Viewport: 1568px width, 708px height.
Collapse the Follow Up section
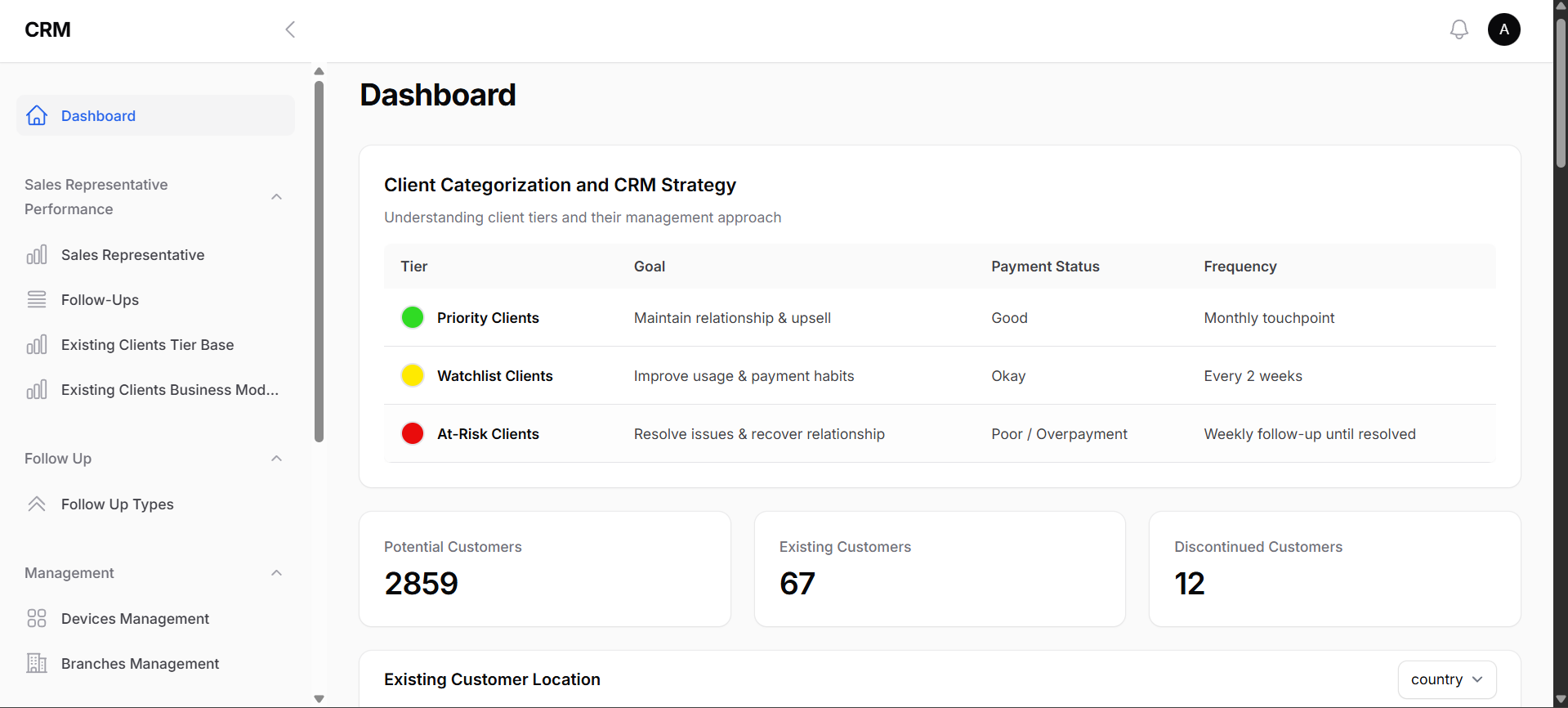click(x=277, y=458)
